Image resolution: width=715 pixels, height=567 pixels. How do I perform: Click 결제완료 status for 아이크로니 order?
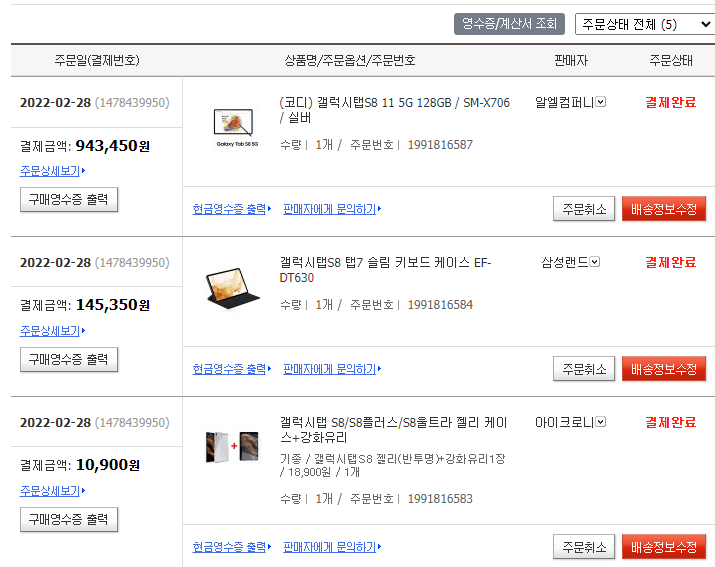click(x=670, y=422)
